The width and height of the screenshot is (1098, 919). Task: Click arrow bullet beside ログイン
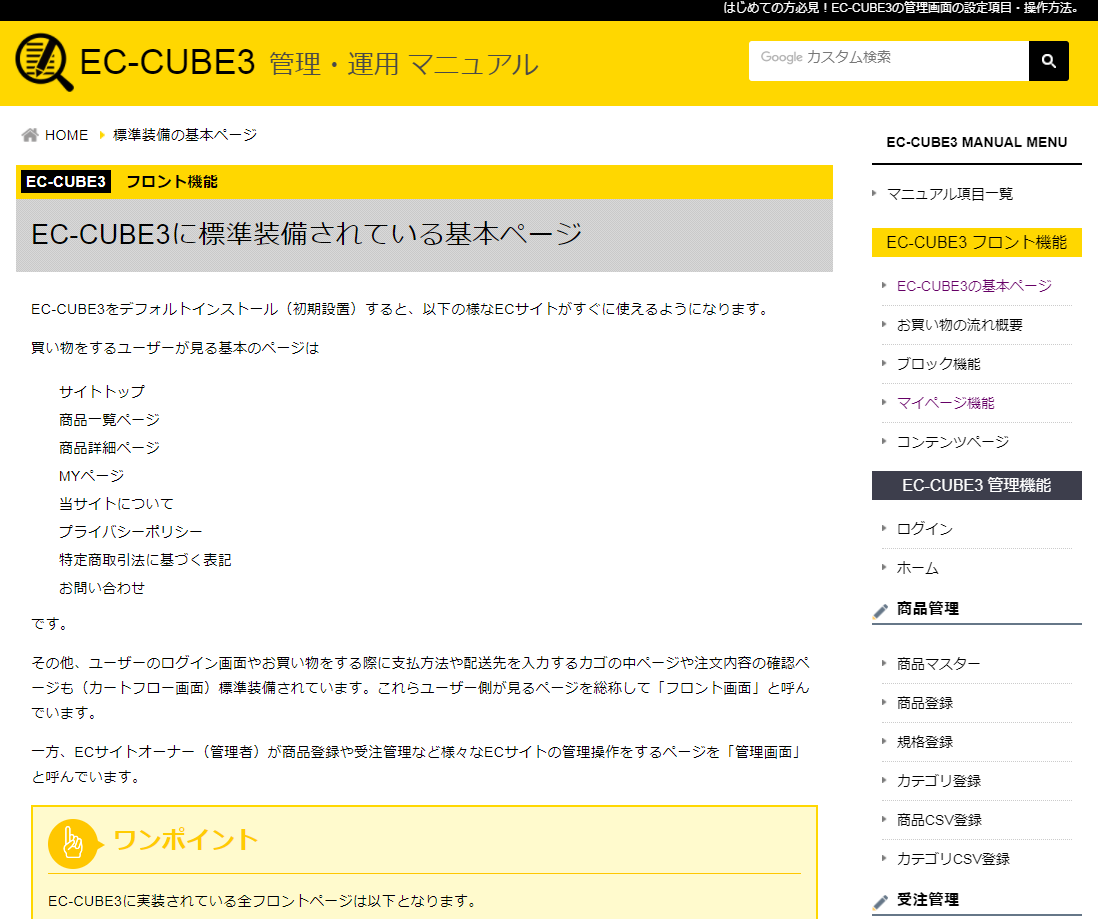click(884, 528)
